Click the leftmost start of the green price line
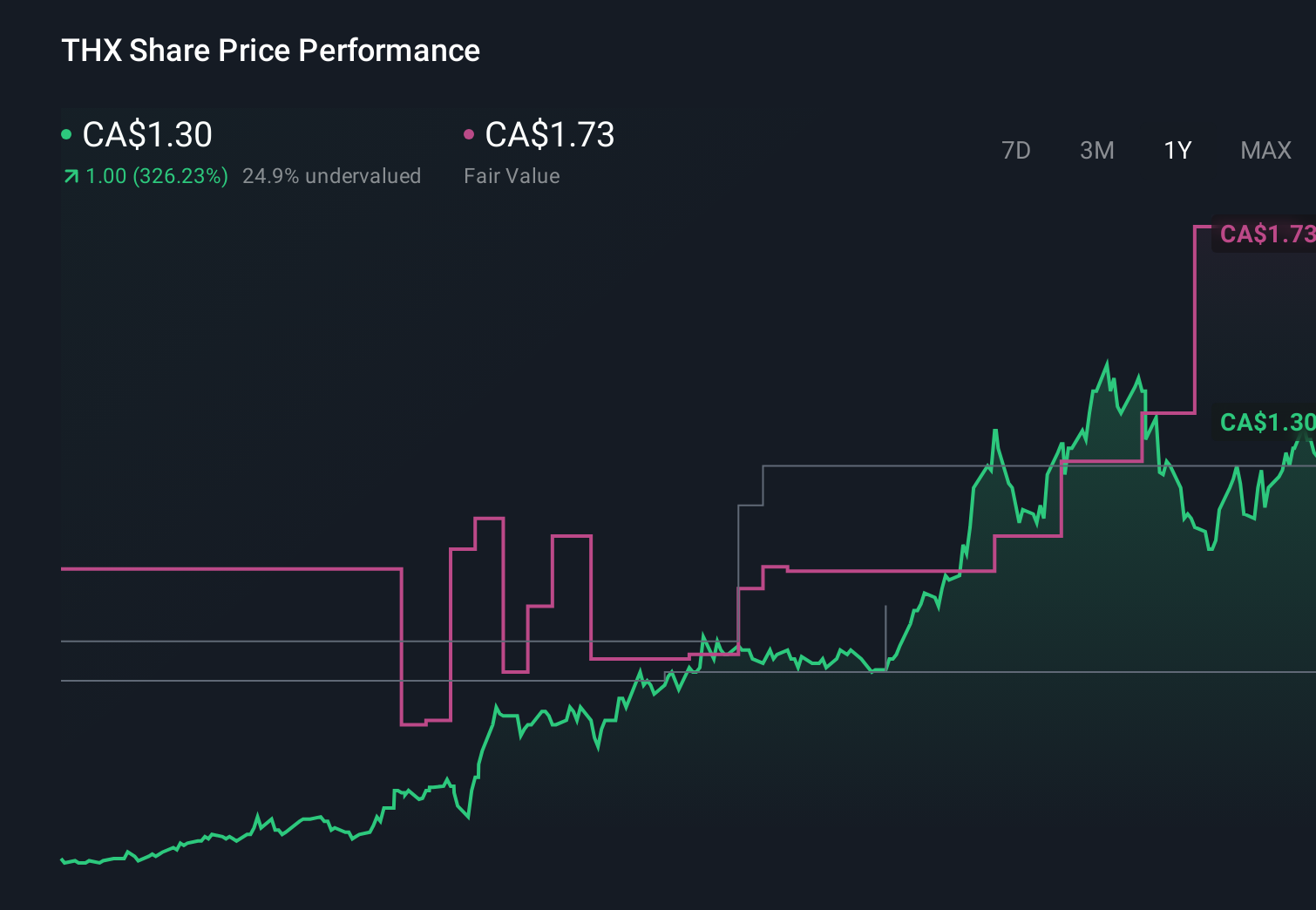The height and width of the screenshot is (910, 1316). point(63,861)
